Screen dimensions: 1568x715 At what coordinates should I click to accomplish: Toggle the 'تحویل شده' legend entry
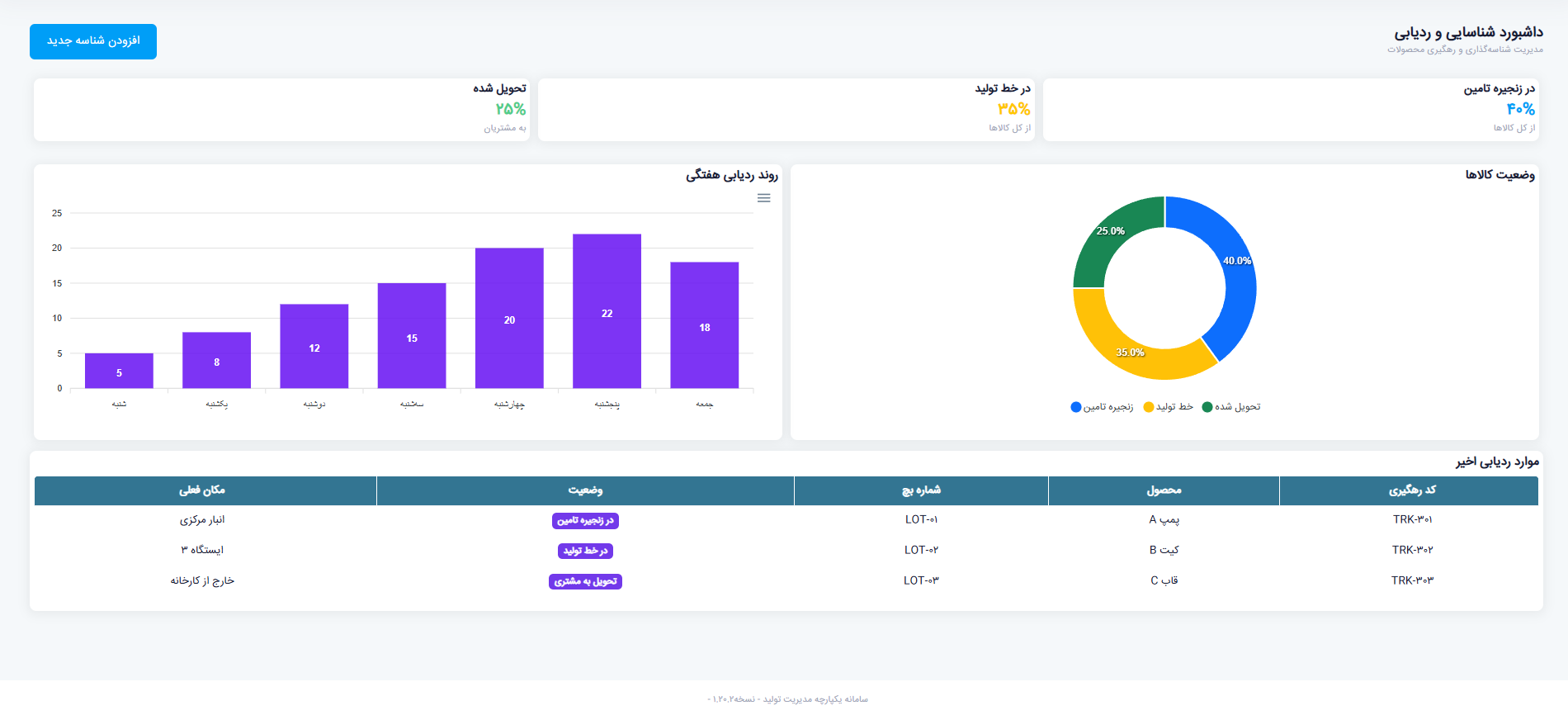pos(1231,407)
